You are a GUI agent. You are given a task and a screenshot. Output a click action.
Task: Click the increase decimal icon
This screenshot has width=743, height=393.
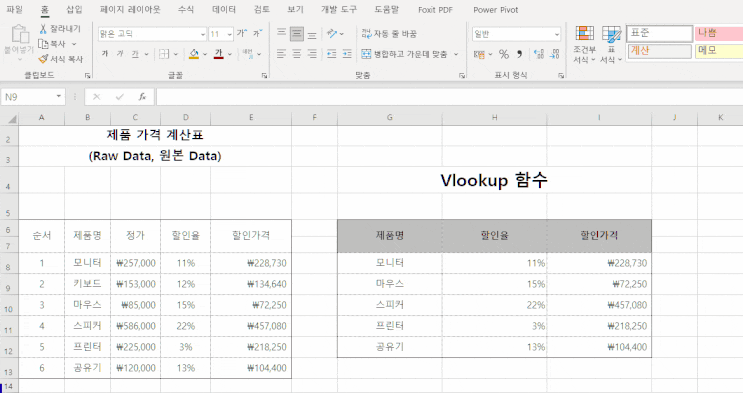[x=539, y=54]
